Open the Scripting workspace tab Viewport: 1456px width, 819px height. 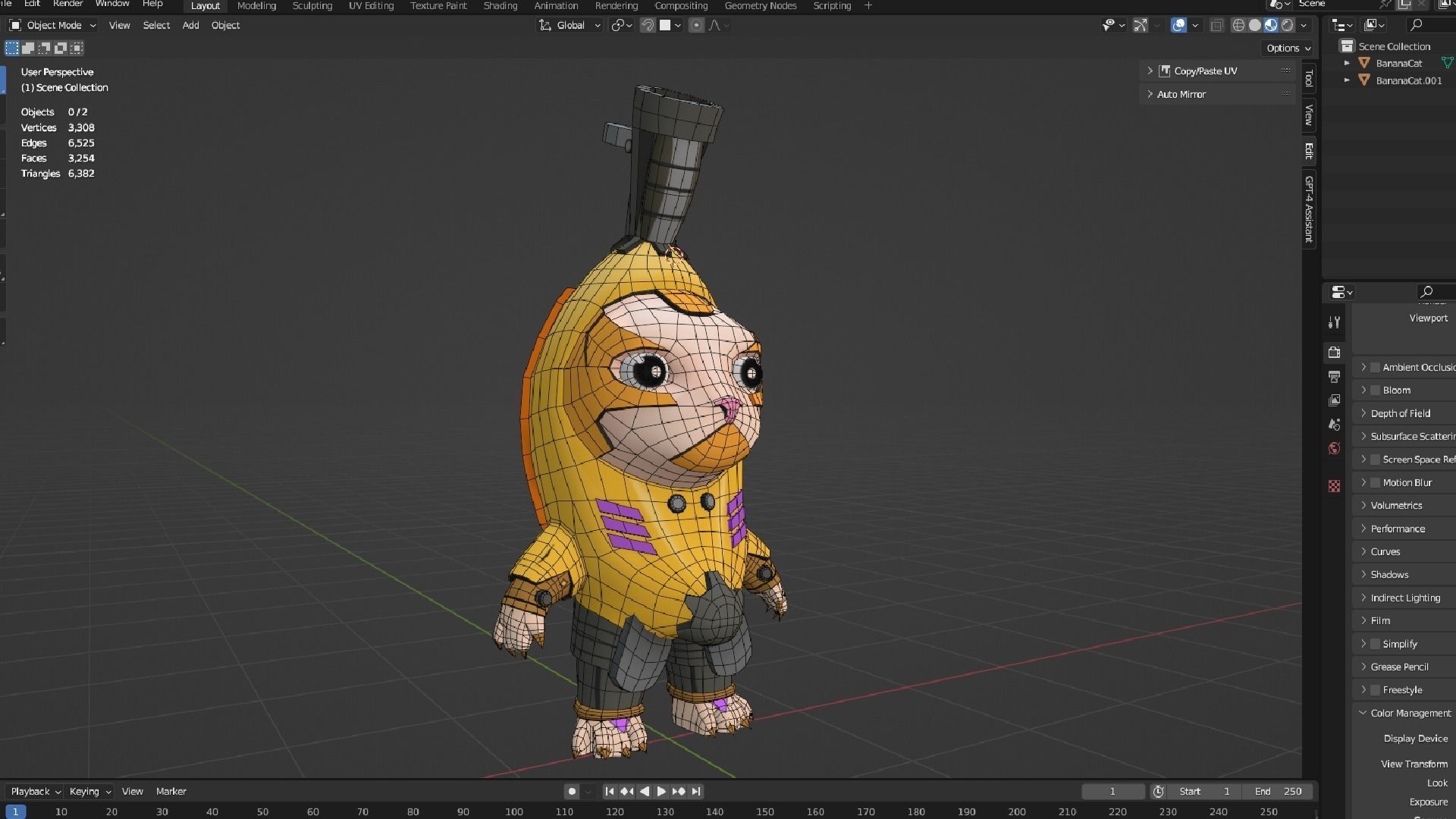click(832, 5)
